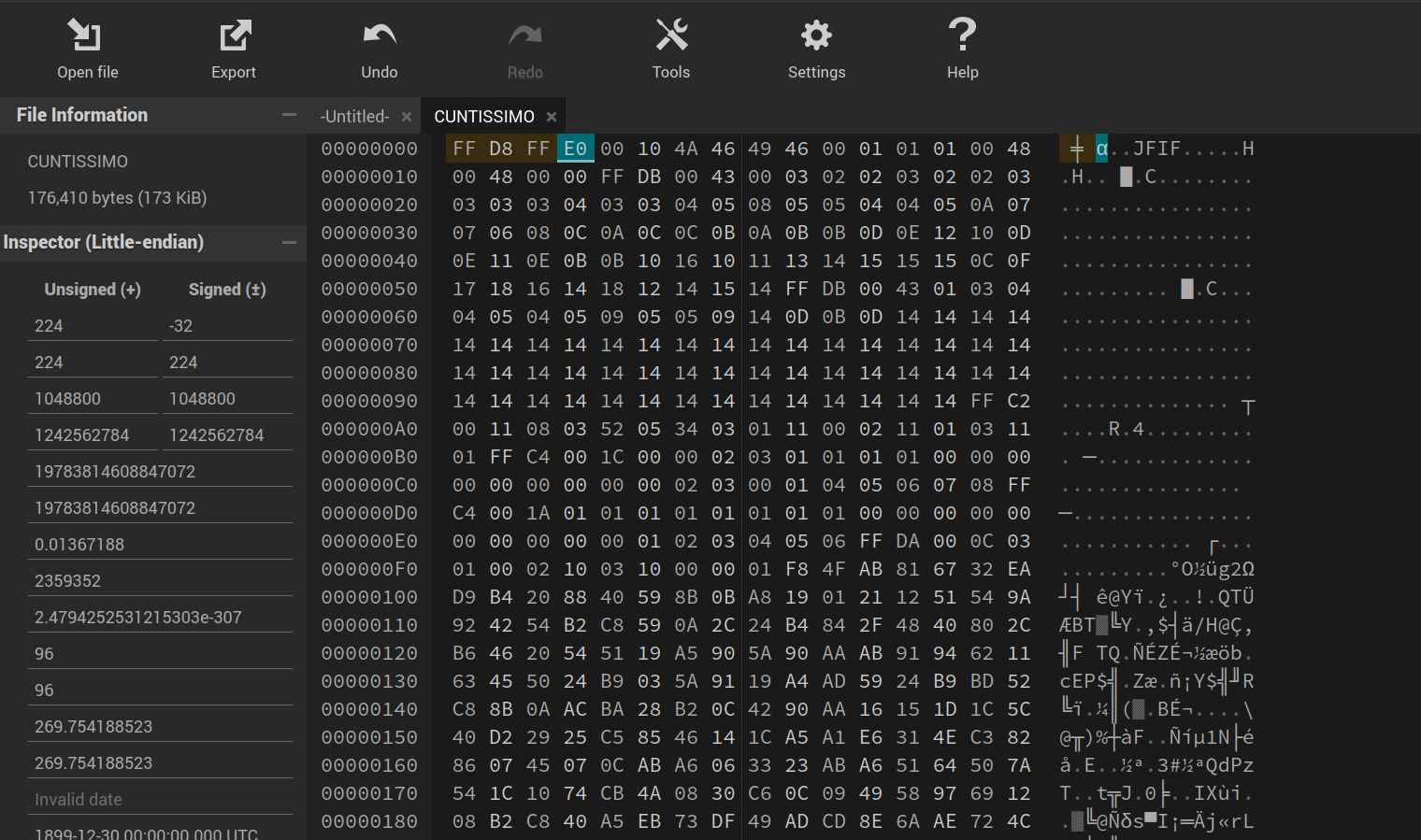
Task: Click the Redo arrow icon
Action: pyautogui.click(x=524, y=36)
